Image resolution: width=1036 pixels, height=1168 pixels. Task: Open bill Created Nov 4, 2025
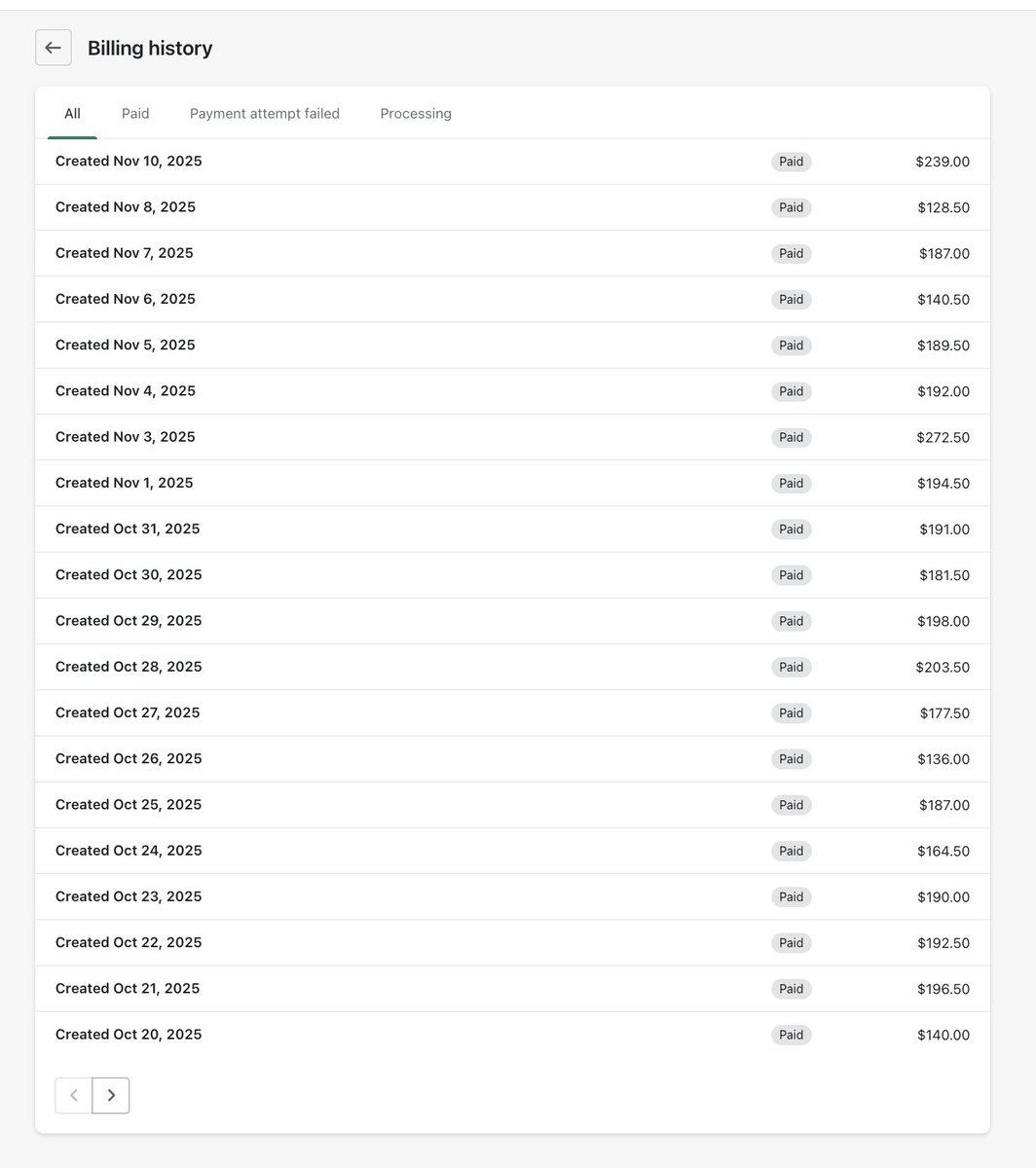coord(512,391)
